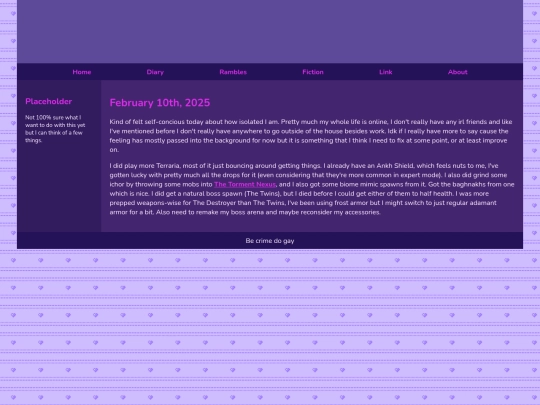The height and width of the screenshot is (405, 540).
Task: Click paragraph starting 'I did play more Terraria'
Action: [312, 189]
